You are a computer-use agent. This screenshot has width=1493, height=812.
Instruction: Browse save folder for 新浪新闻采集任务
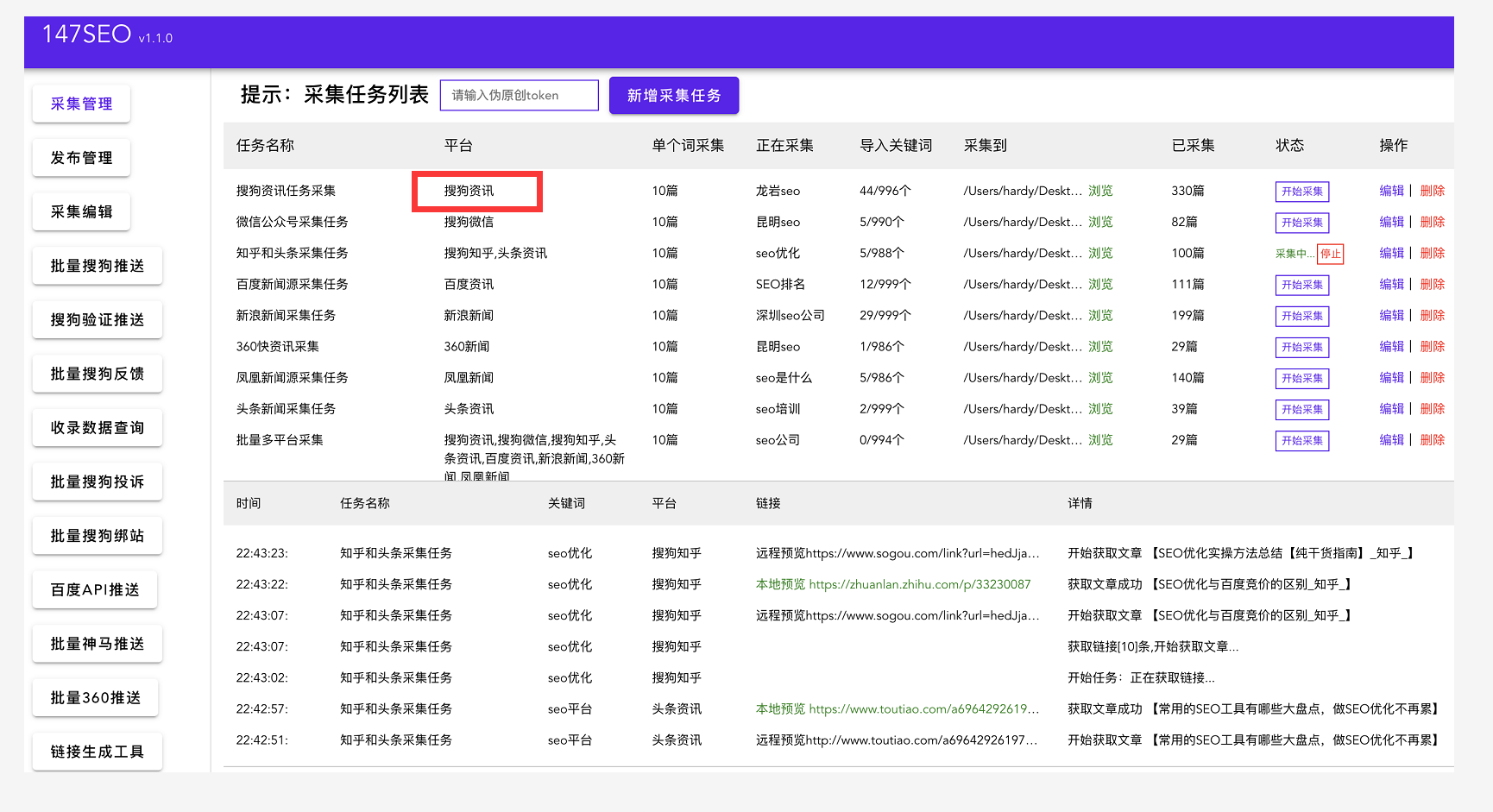[1100, 315]
